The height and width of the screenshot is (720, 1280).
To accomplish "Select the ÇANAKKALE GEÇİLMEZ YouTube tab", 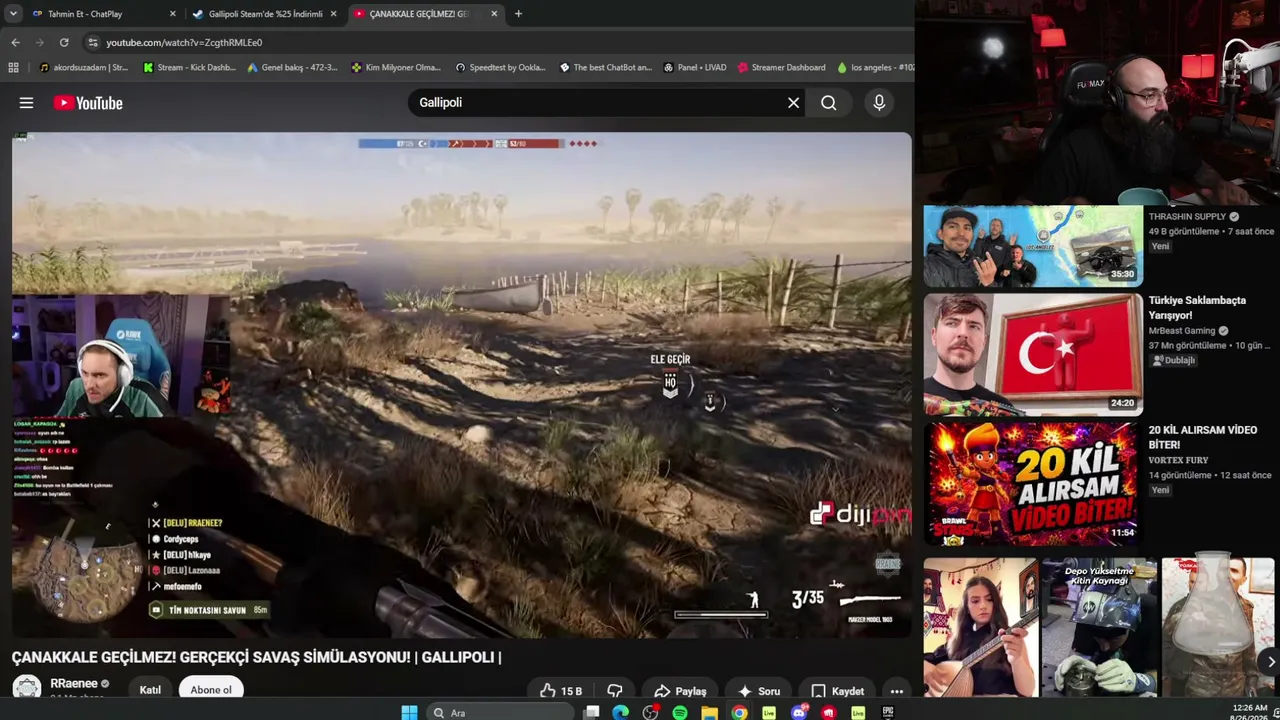I will pyautogui.click(x=426, y=14).
